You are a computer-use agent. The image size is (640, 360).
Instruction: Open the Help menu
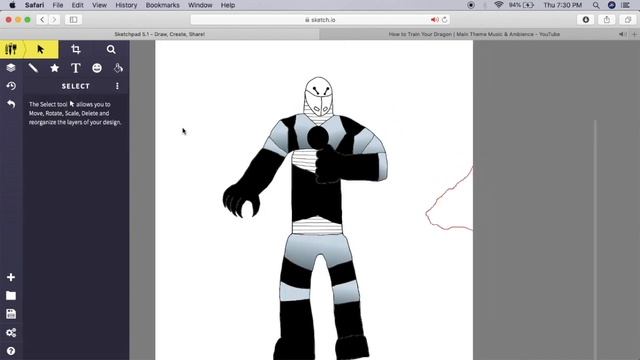pos(228,5)
